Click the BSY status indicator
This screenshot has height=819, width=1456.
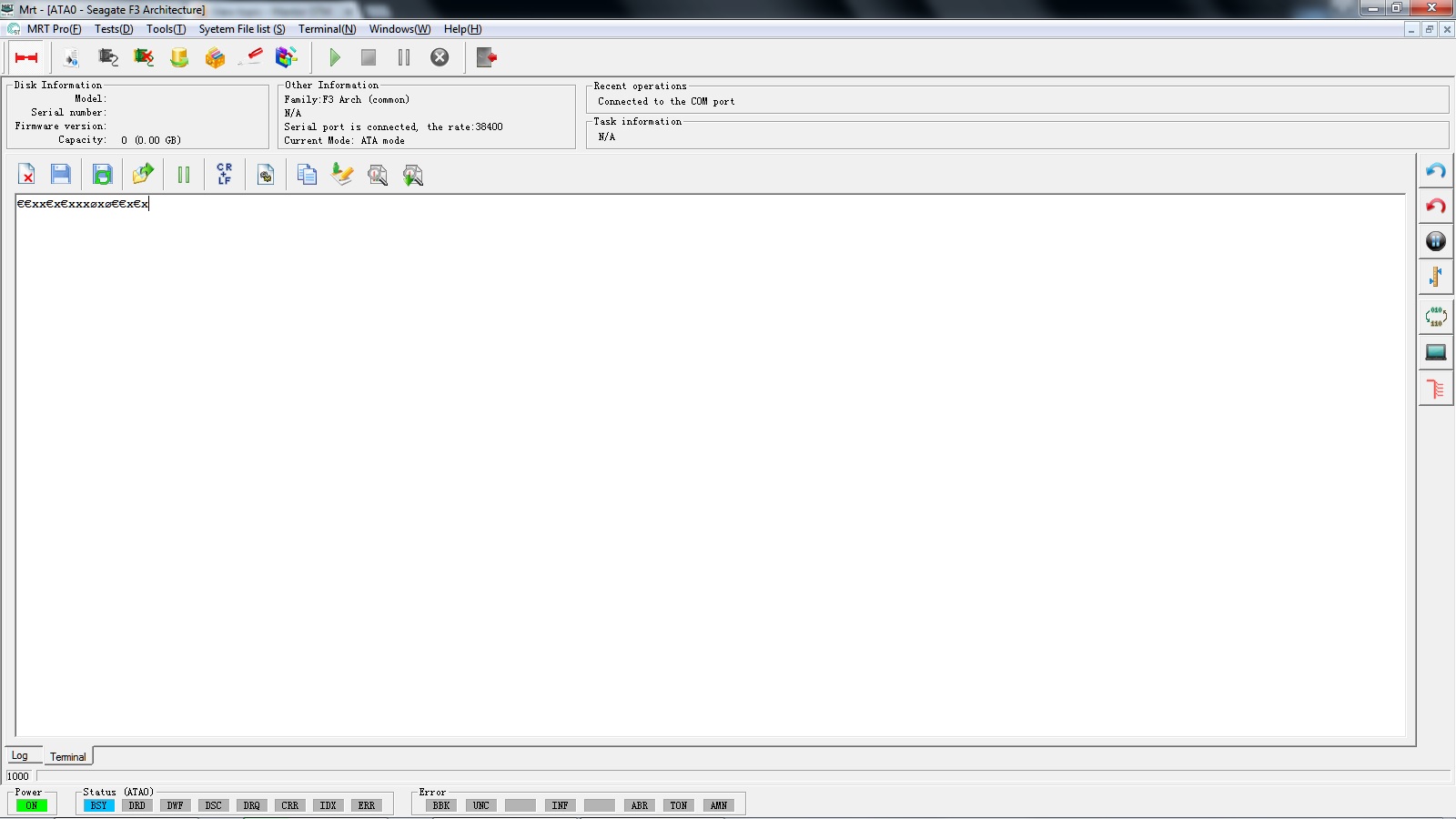tap(99, 805)
